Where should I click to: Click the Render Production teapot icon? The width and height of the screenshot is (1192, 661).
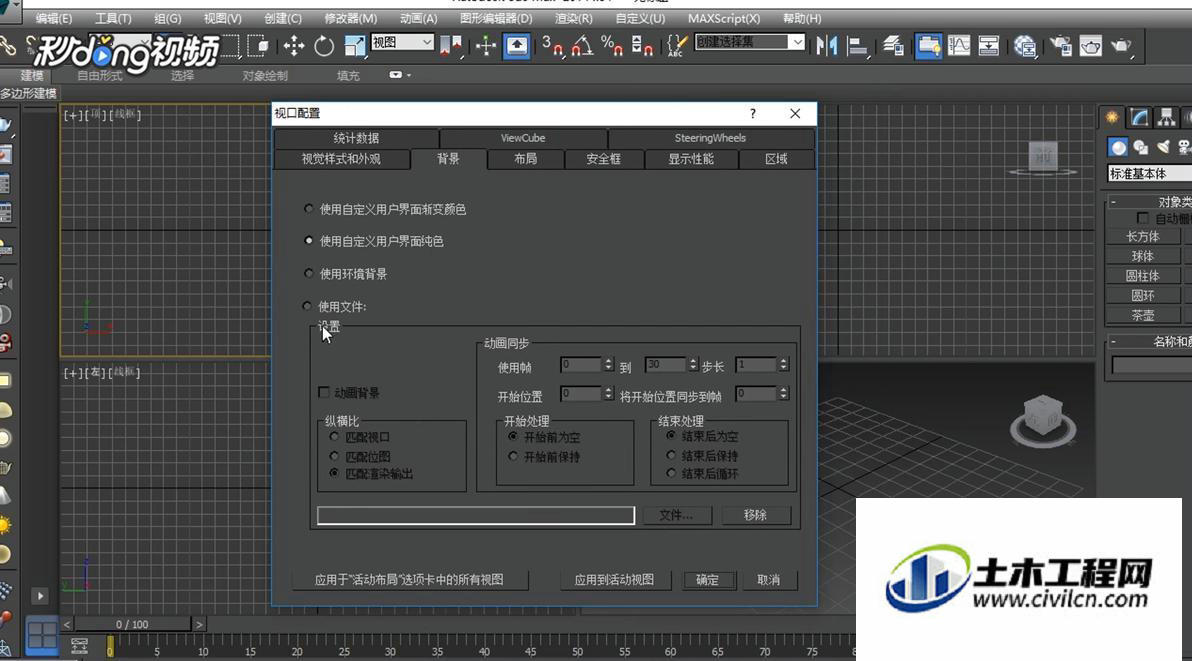click(x=1121, y=46)
